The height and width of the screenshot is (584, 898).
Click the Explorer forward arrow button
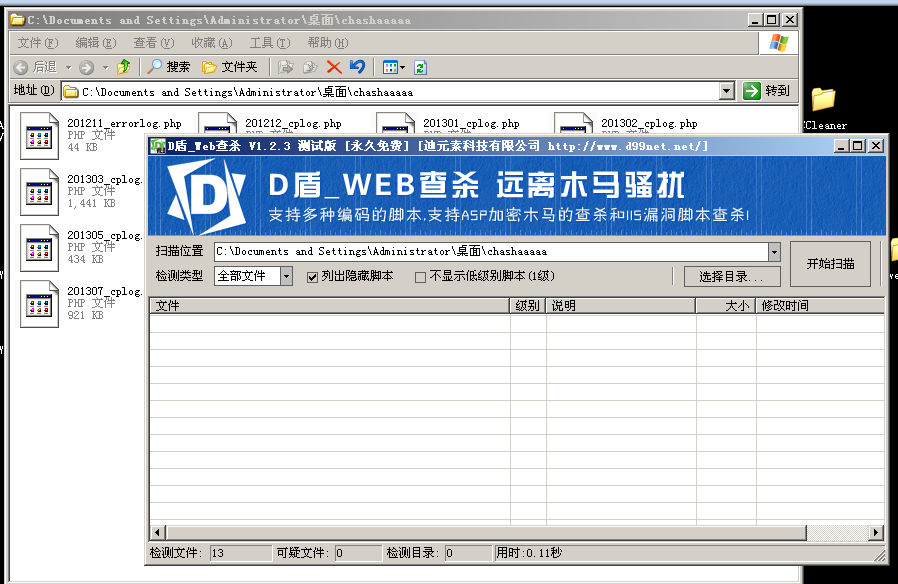pos(86,68)
